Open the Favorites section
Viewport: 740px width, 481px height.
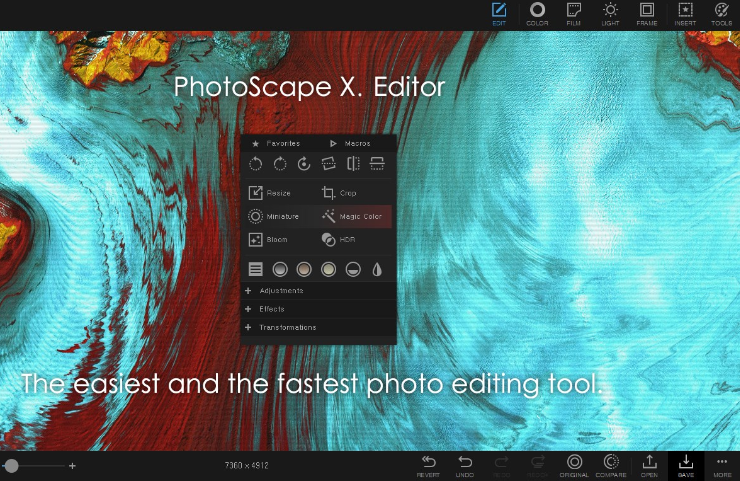pos(276,143)
